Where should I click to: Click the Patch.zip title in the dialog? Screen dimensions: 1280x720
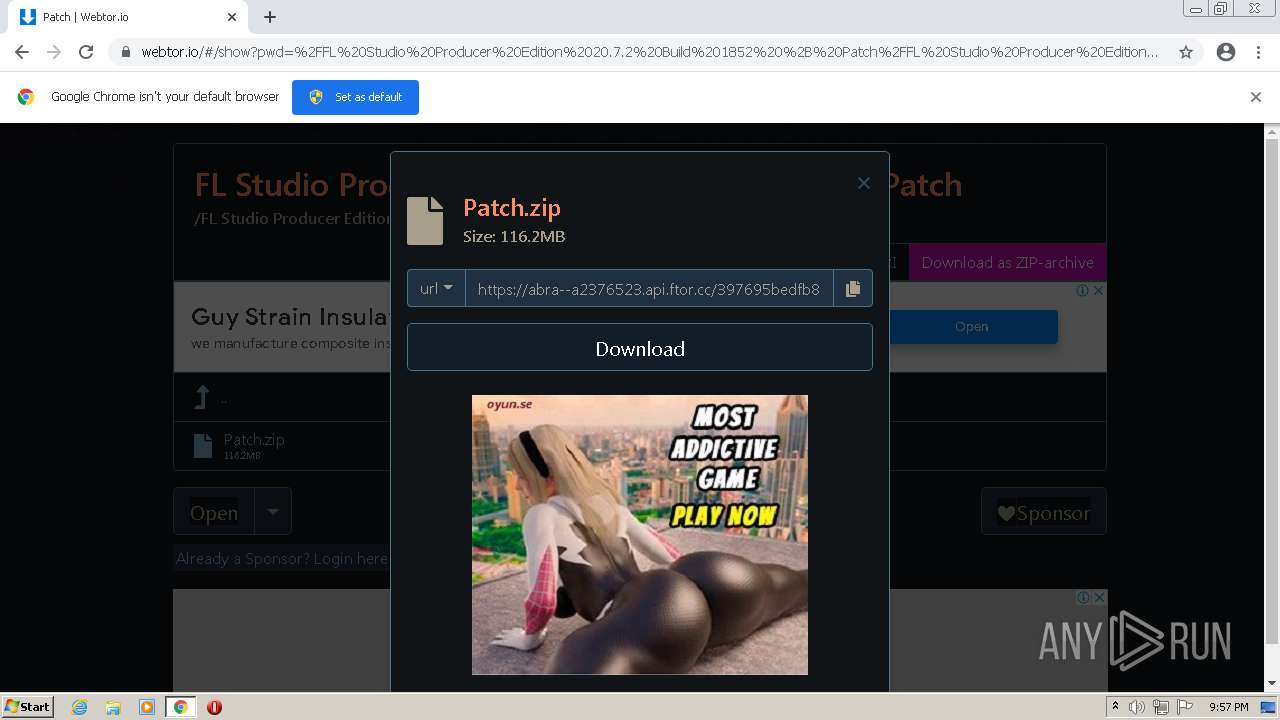coord(512,207)
